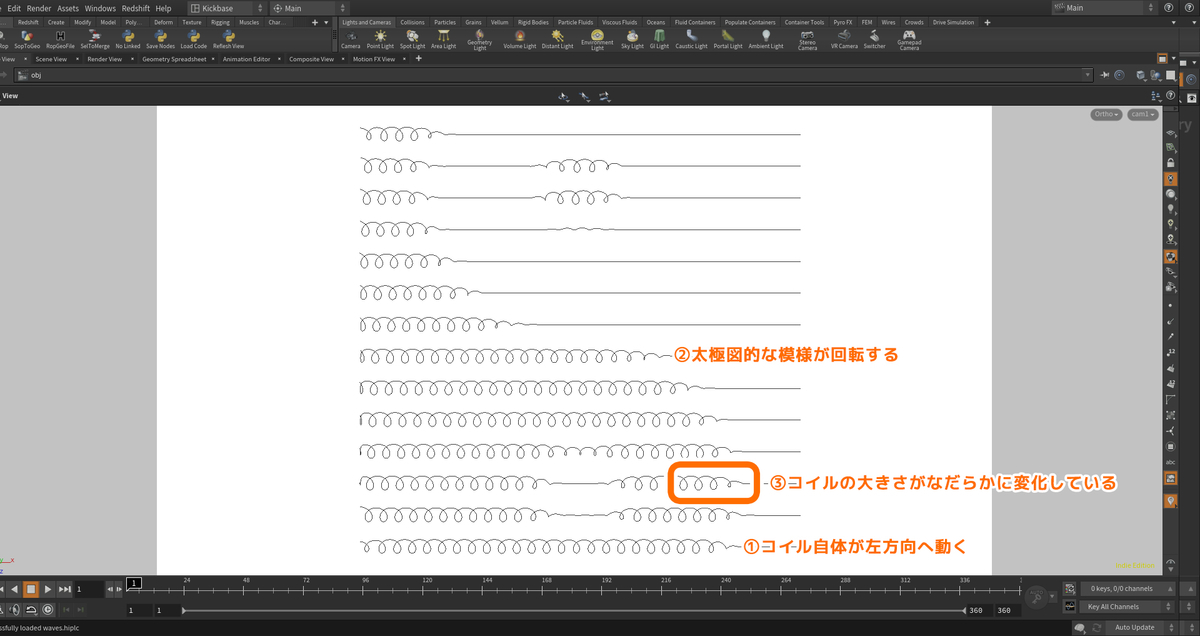The width and height of the screenshot is (1200, 636).
Task: Run the SopToGeo shelf tool
Action: (x=27, y=40)
